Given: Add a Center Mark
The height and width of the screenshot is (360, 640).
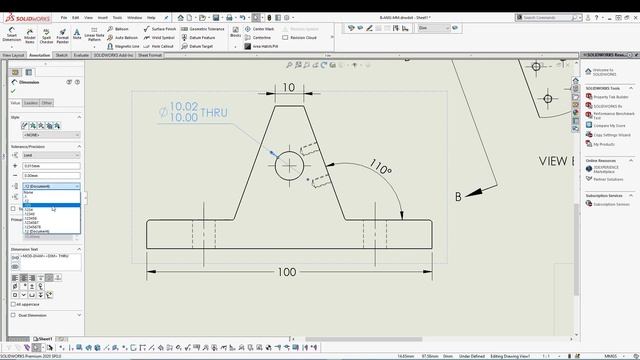Looking at the screenshot, I should pyautogui.click(x=259, y=29).
